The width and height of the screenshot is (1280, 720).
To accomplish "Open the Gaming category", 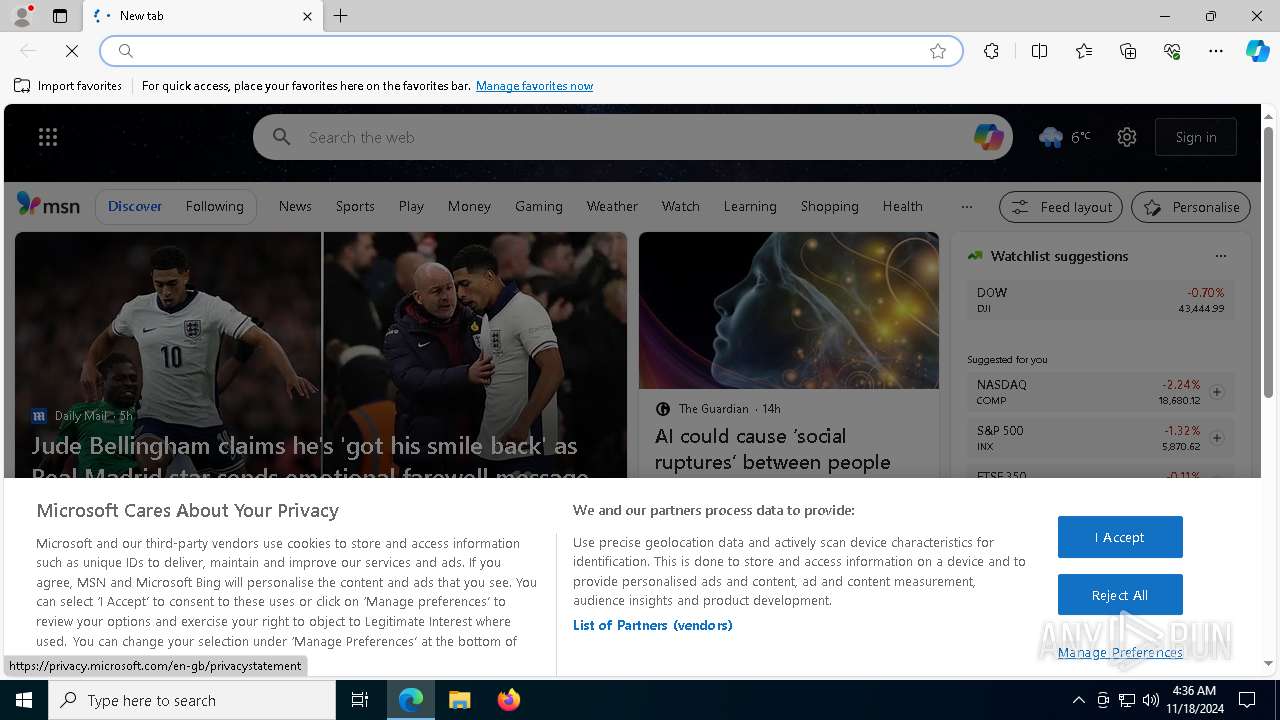I will click(x=539, y=206).
